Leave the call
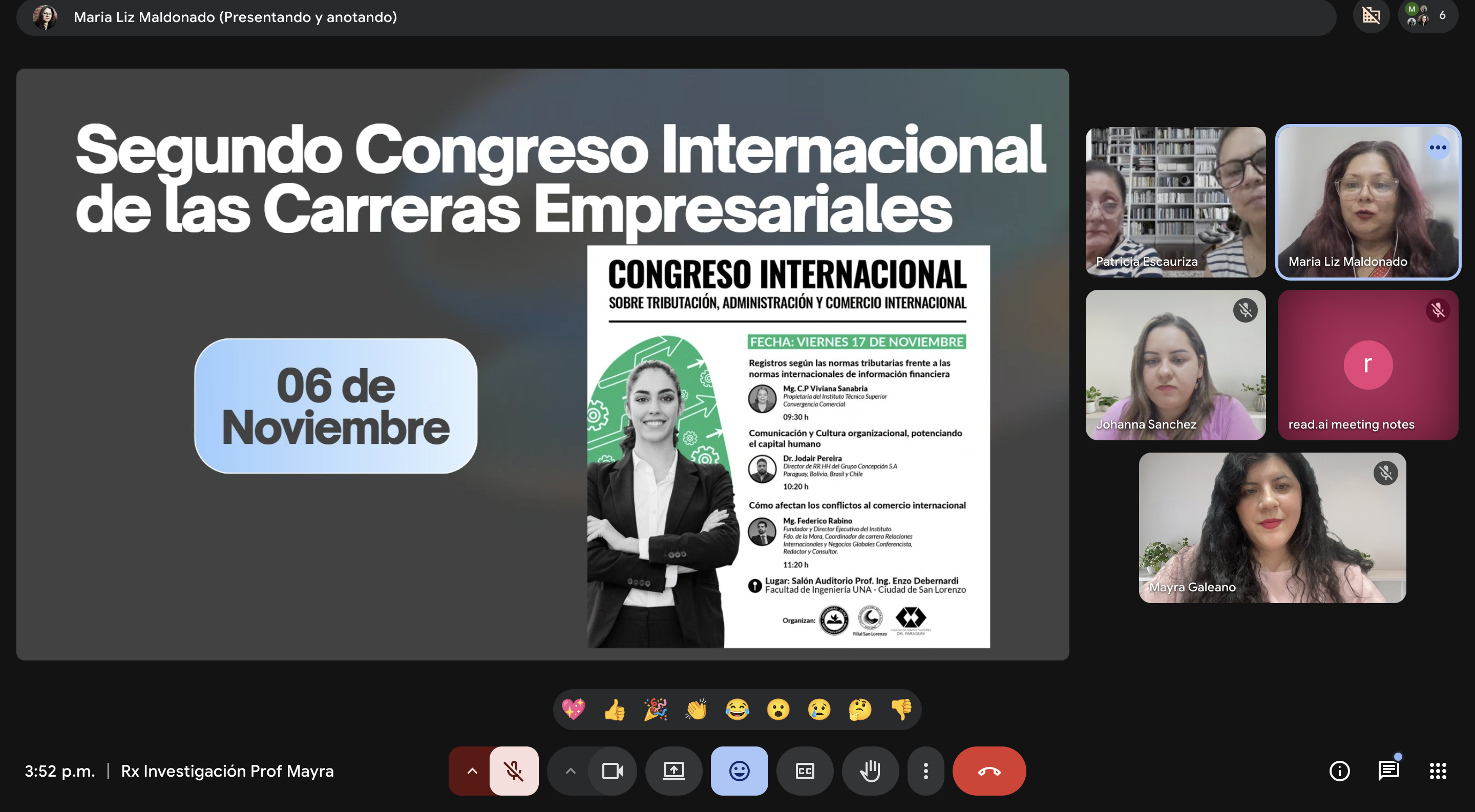Viewport: 1475px width, 812px height. (989, 771)
